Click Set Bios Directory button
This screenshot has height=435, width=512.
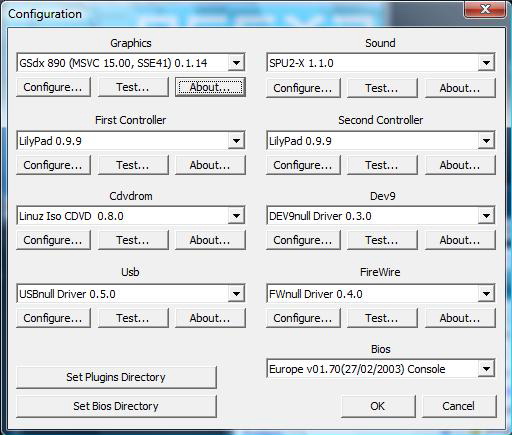tap(116, 406)
